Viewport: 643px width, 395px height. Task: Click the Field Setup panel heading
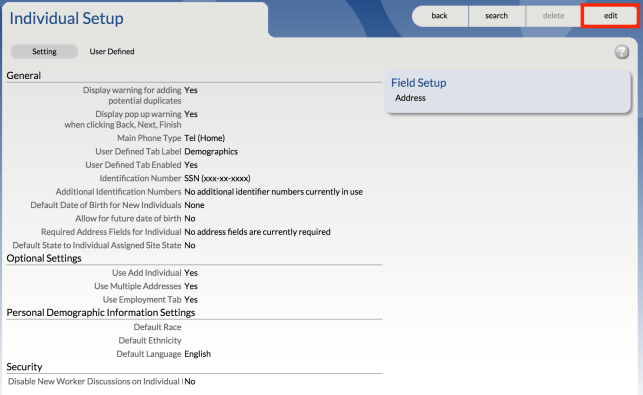418,83
